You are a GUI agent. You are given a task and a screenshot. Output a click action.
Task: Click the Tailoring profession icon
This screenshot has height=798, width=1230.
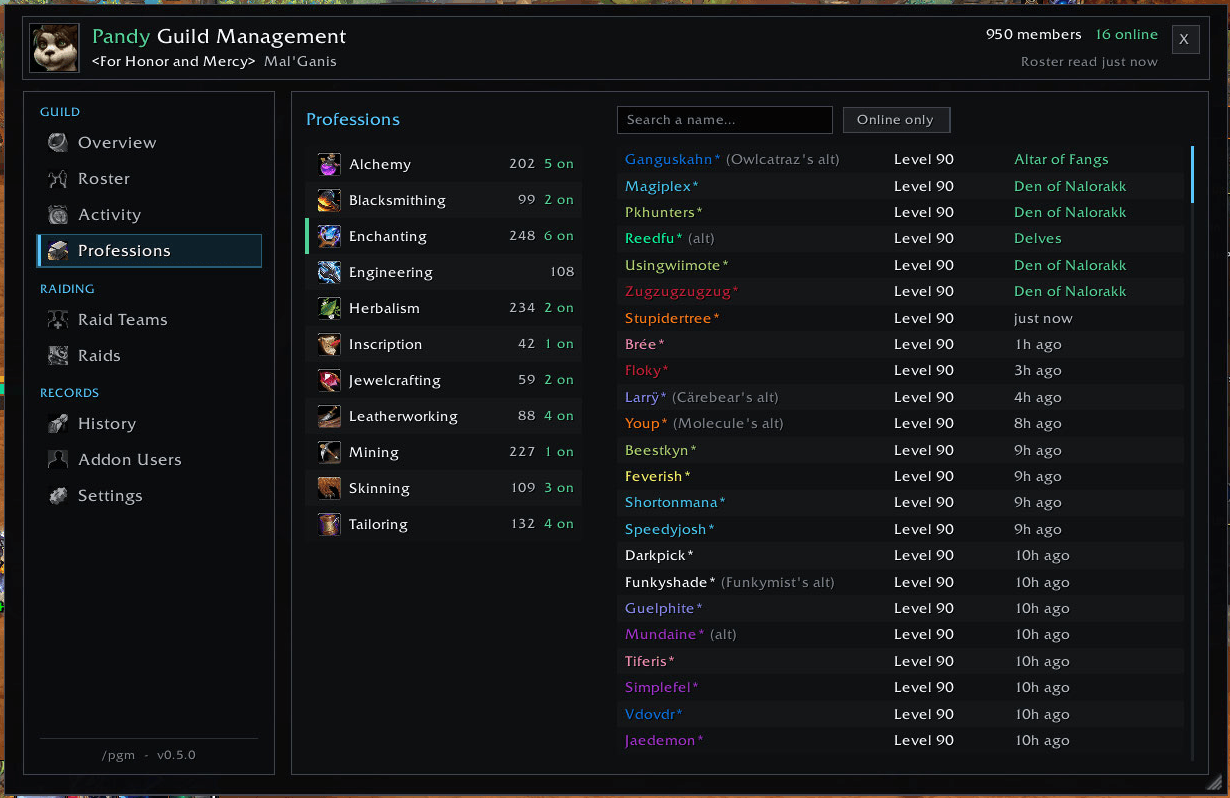tap(329, 524)
